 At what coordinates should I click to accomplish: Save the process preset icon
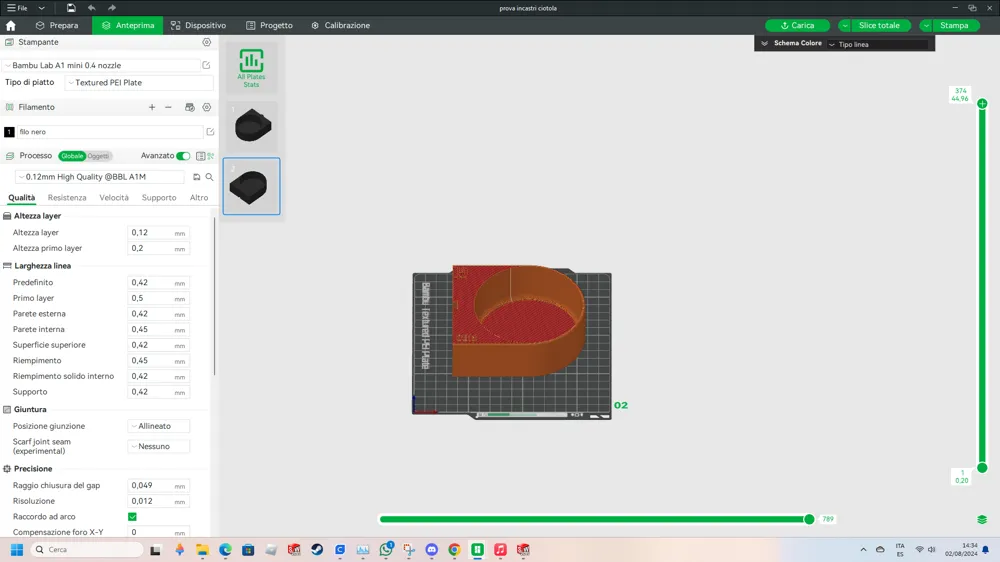coord(196,177)
